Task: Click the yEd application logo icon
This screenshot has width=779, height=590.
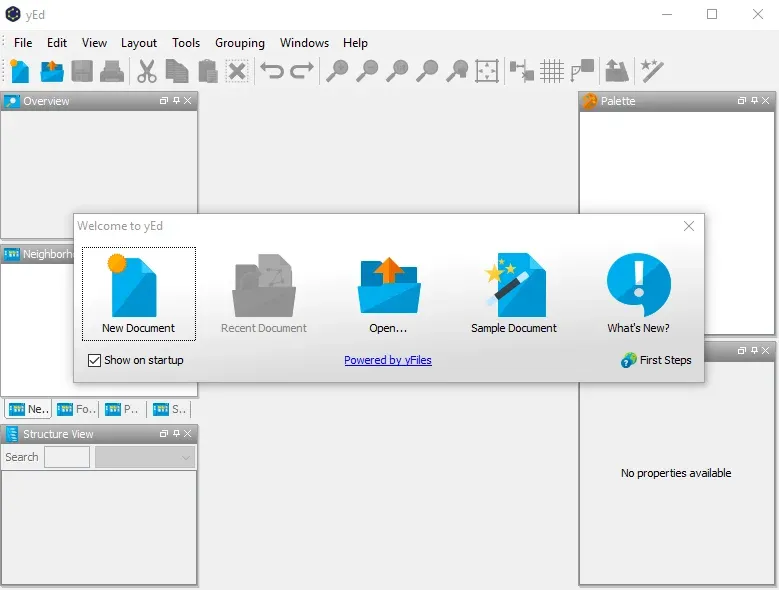Action: [12, 14]
